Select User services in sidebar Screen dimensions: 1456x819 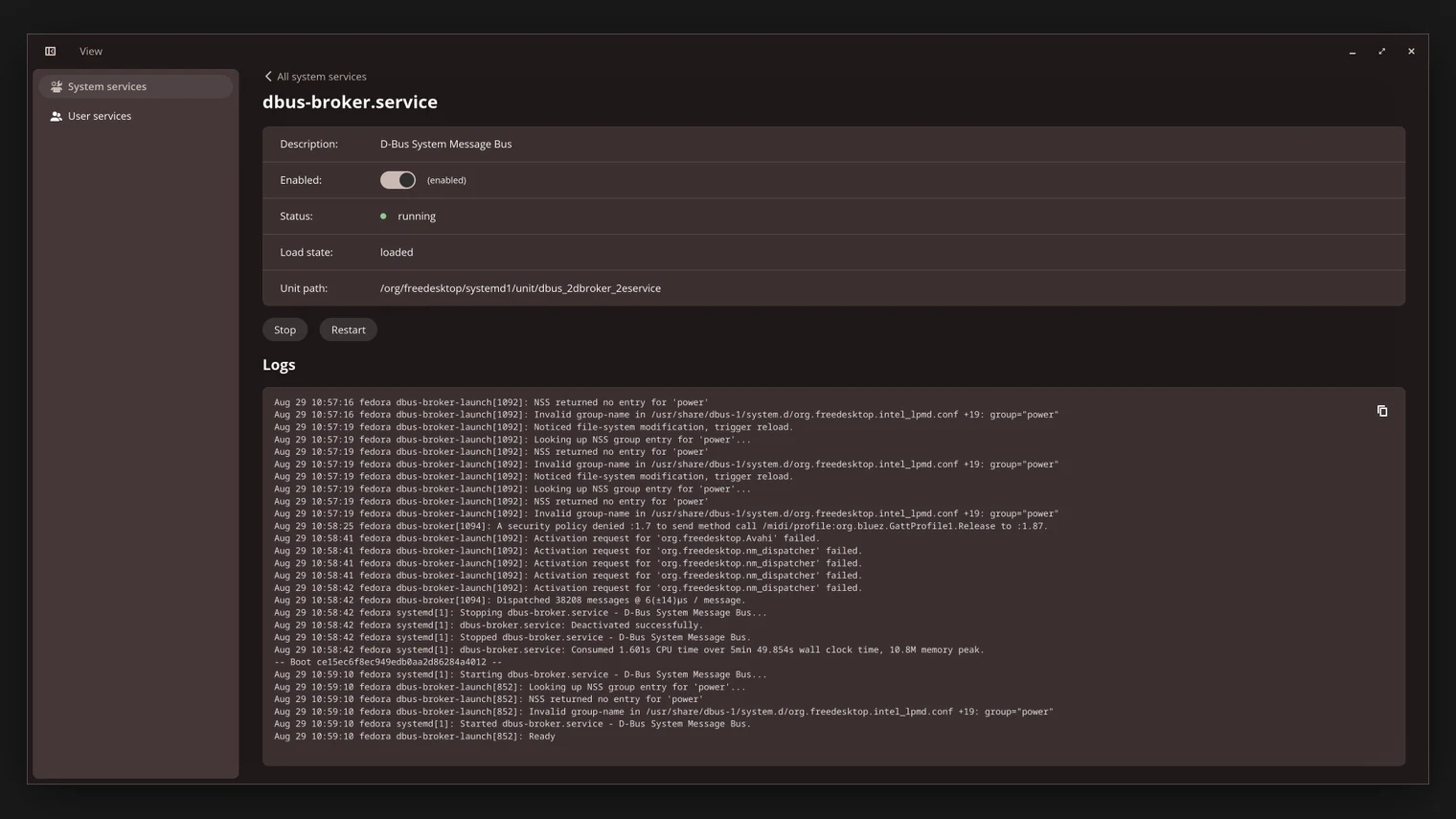pos(135,116)
